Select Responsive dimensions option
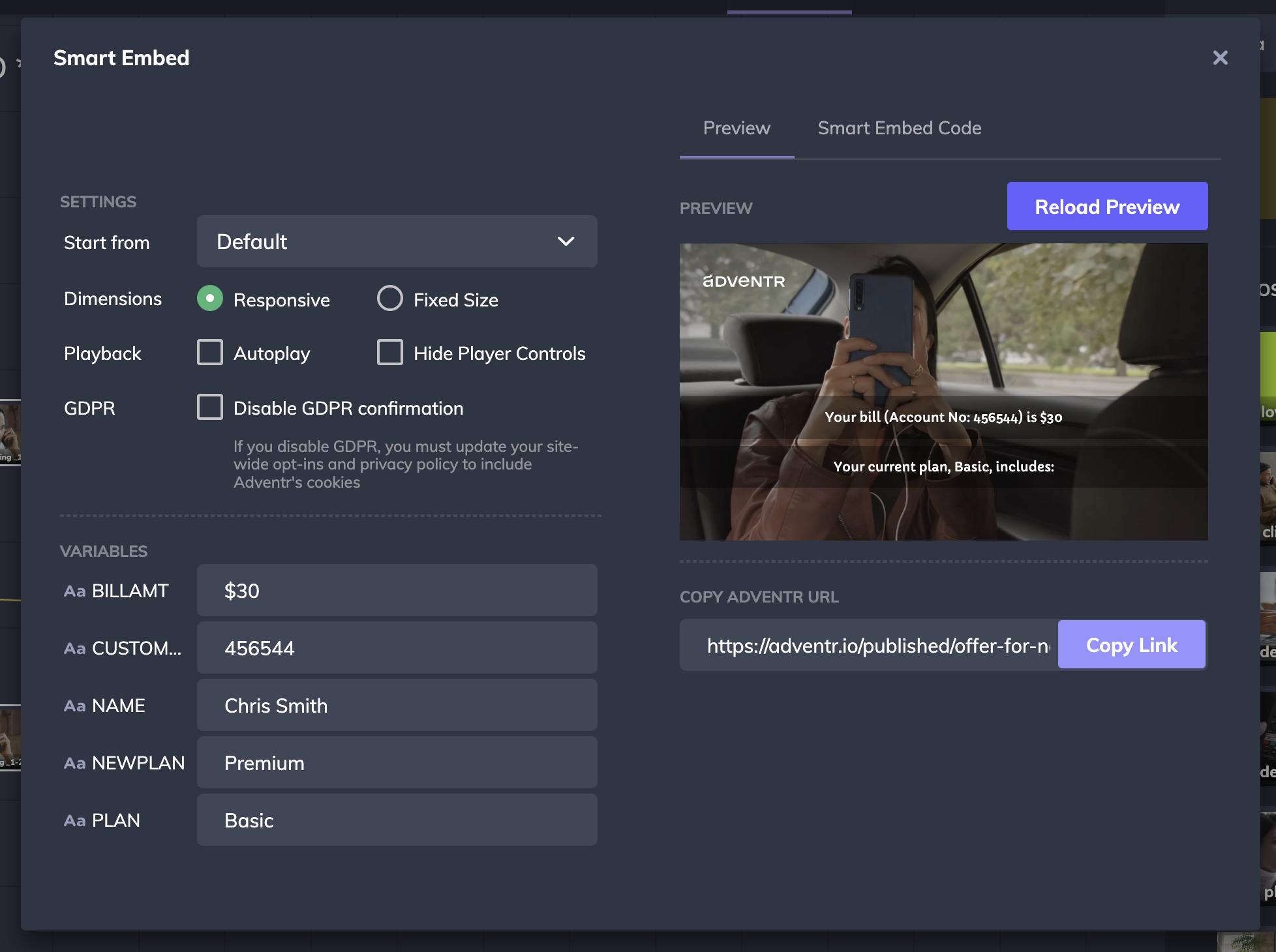 click(x=210, y=299)
